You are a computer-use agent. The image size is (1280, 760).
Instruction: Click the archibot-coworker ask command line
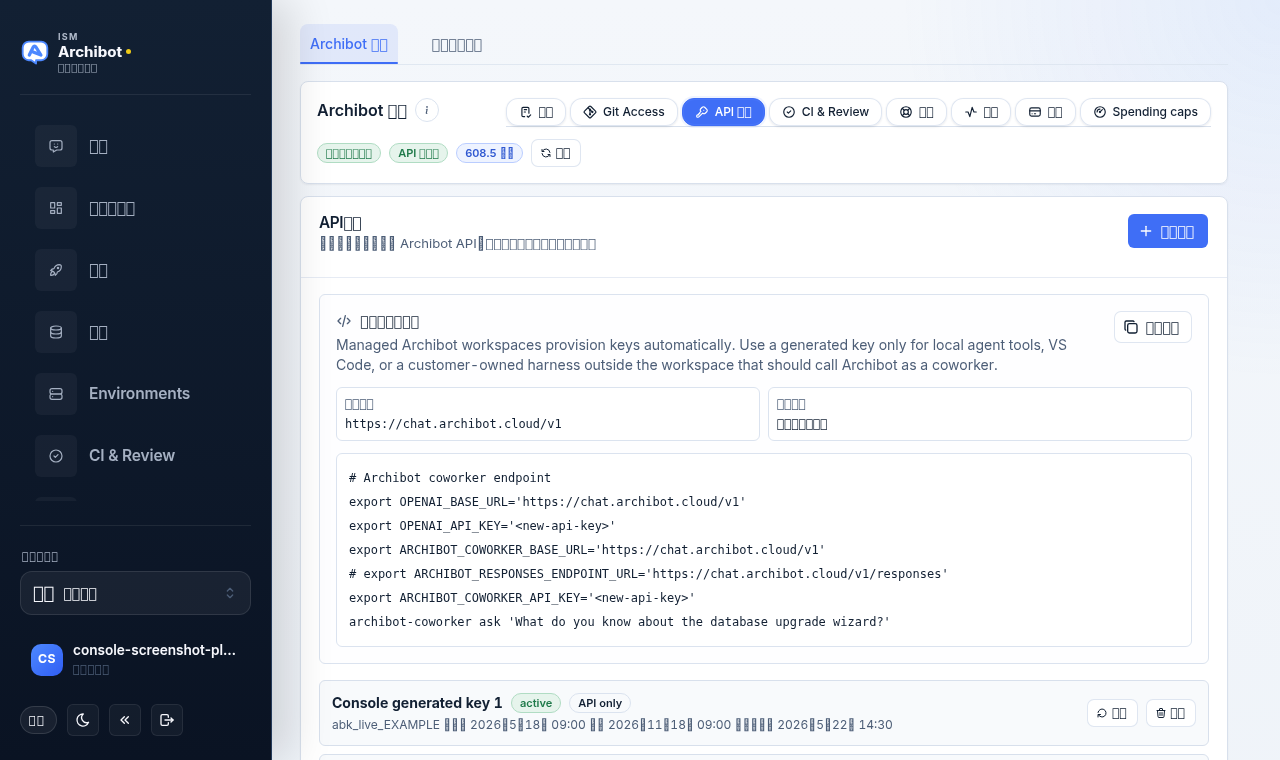619,622
